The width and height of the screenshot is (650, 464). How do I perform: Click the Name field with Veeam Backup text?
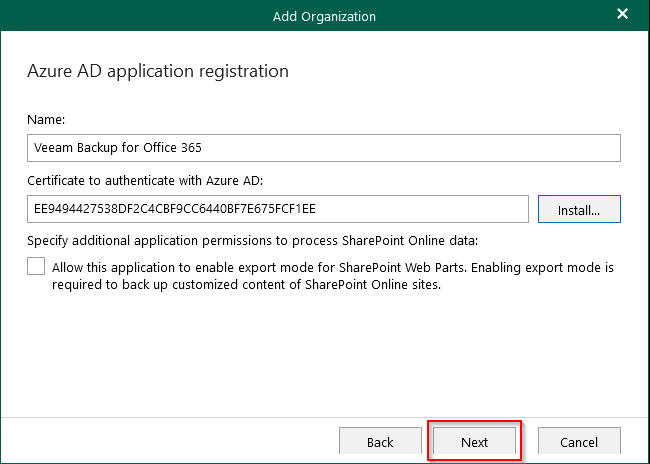coord(324,148)
